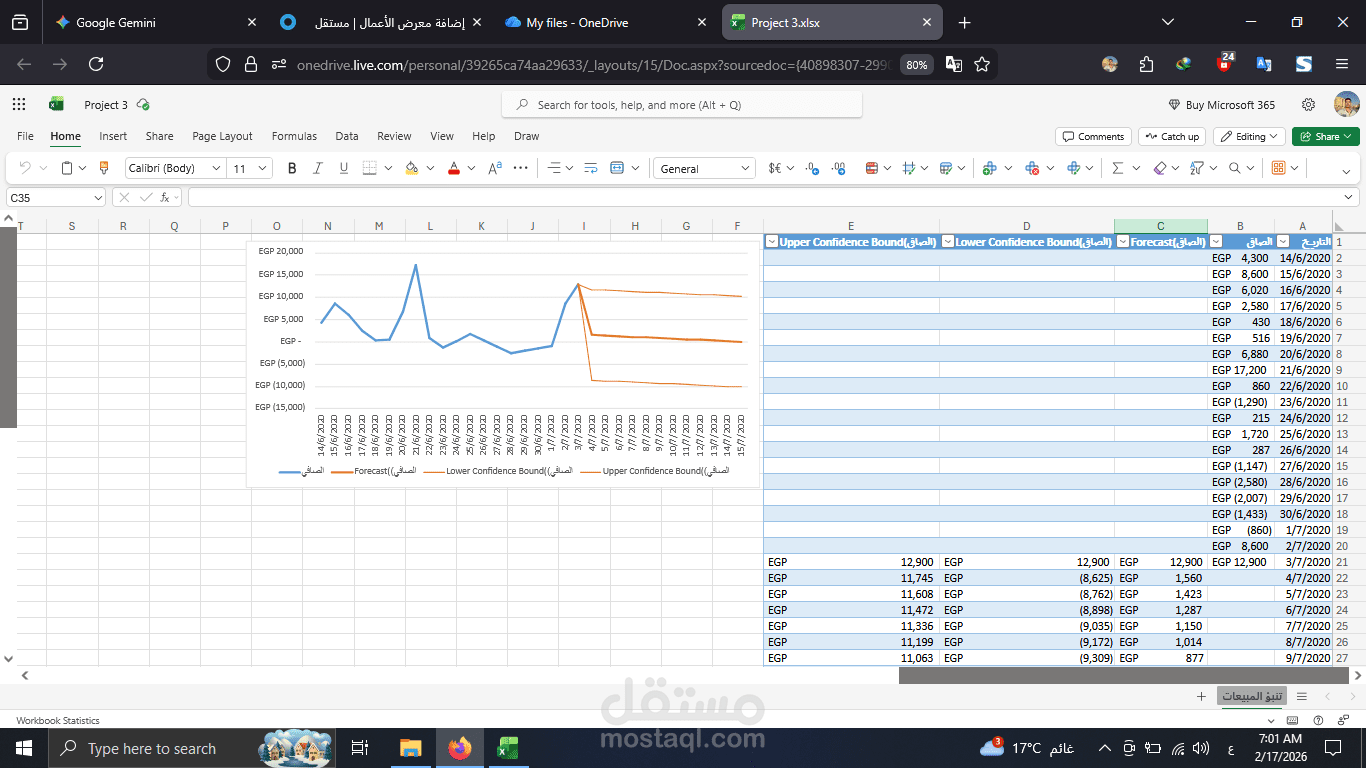
Task: Open the Microsoft 365 app launcher grid
Action: pyautogui.click(x=19, y=104)
